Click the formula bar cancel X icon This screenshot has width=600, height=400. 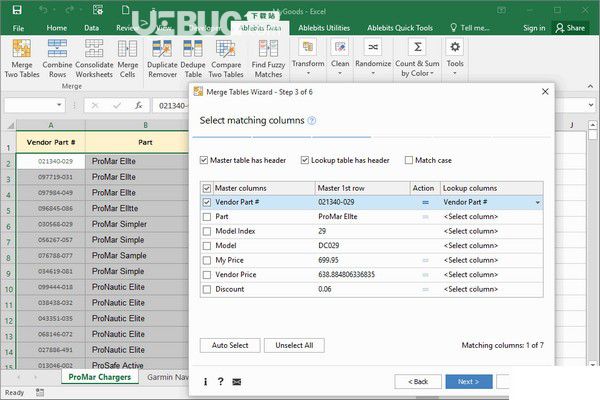point(95,105)
